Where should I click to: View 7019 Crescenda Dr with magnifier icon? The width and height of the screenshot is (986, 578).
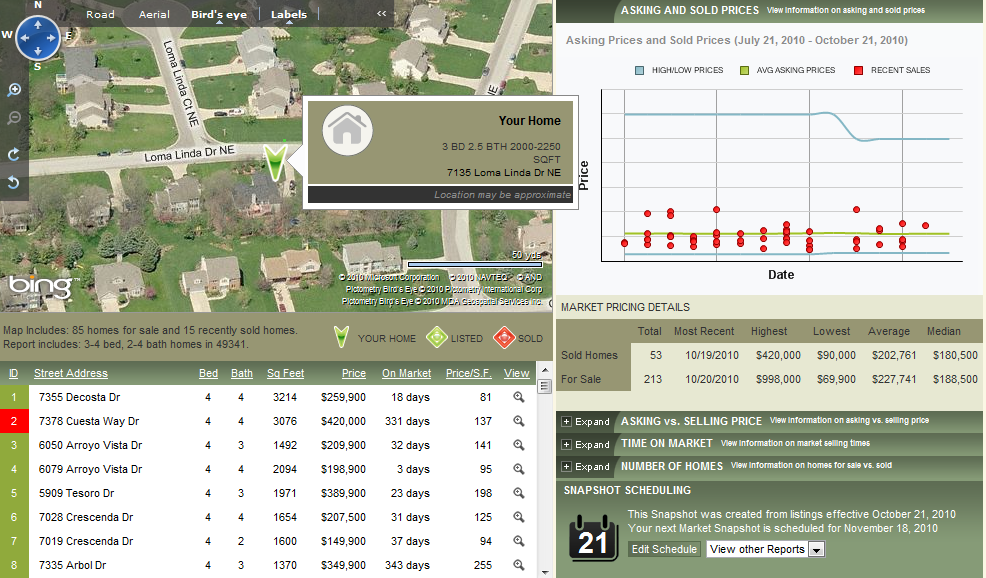tap(519, 540)
